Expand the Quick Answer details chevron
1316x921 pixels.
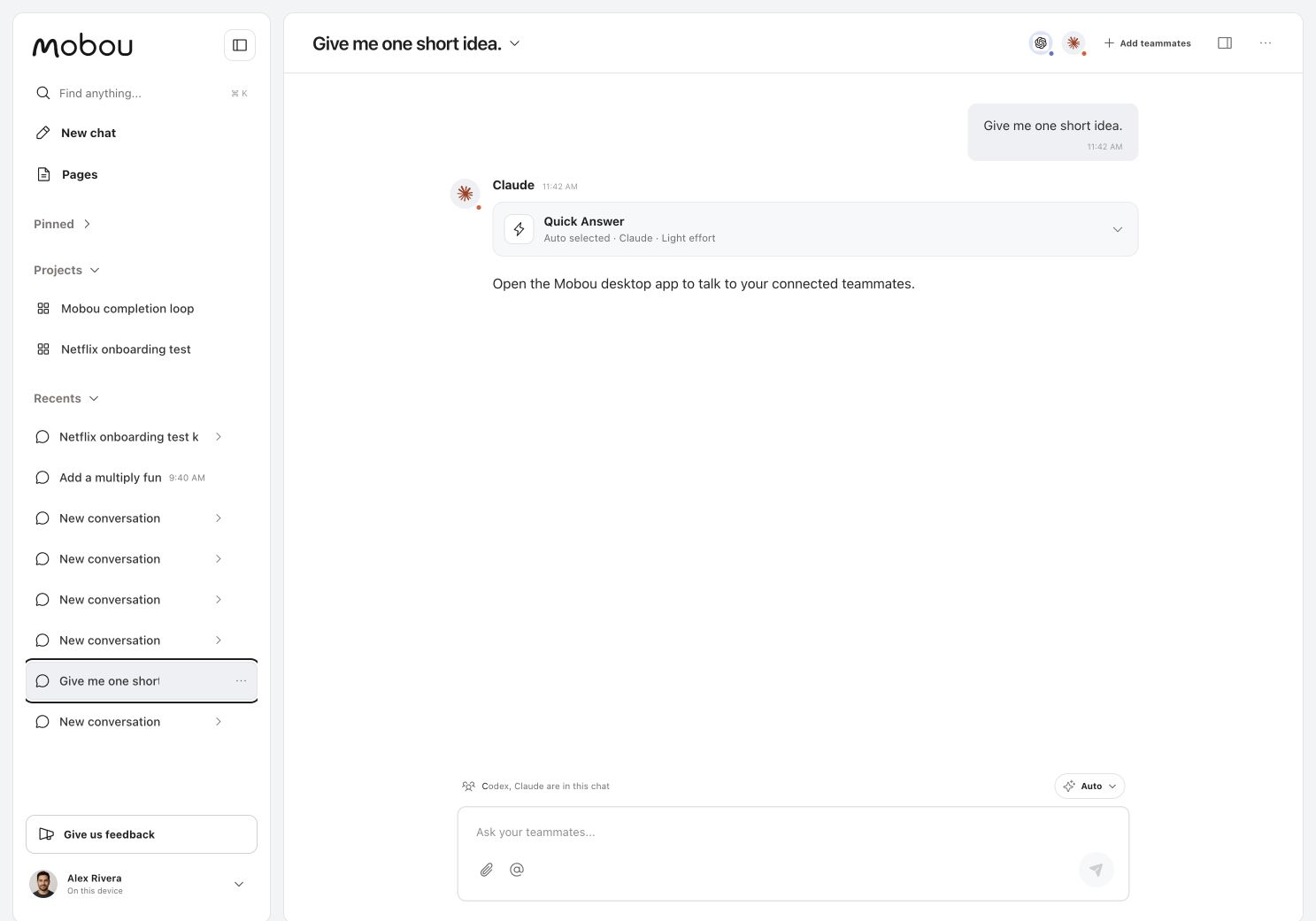pyautogui.click(x=1118, y=229)
